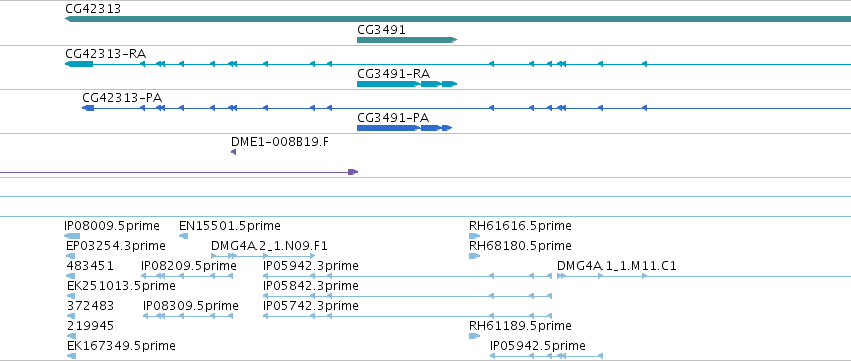This screenshot has width=851, height=361.
Task: Select the IP08009.5prime EST glyph
Action: (x=72, y=236)
